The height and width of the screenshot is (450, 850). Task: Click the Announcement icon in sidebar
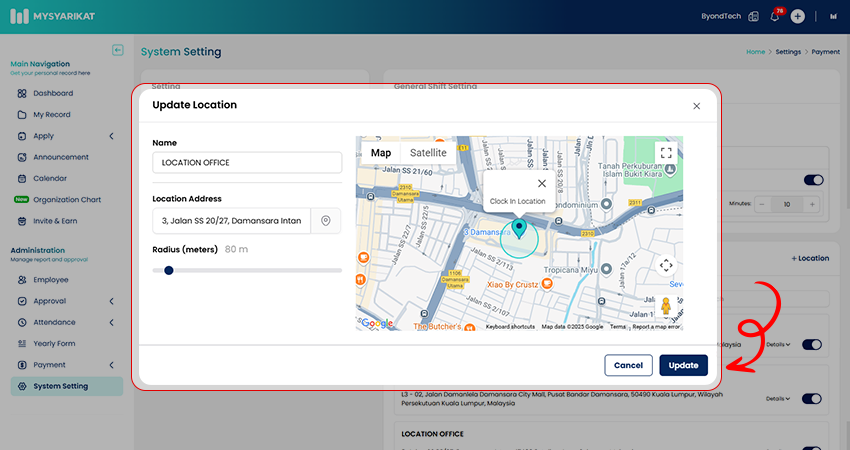tap(22, 157)
